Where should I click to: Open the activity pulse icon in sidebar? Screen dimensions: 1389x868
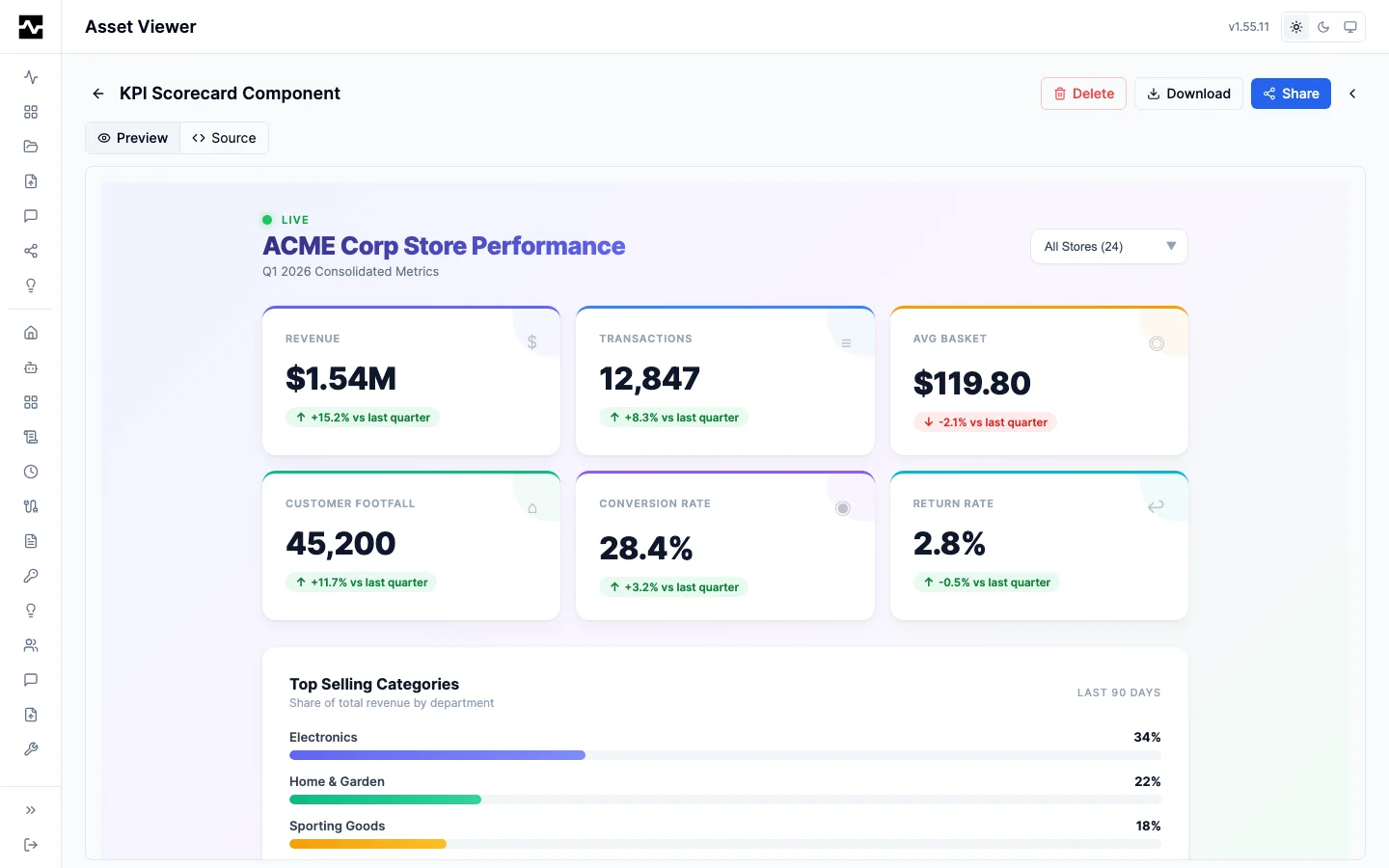click(31, 77)
